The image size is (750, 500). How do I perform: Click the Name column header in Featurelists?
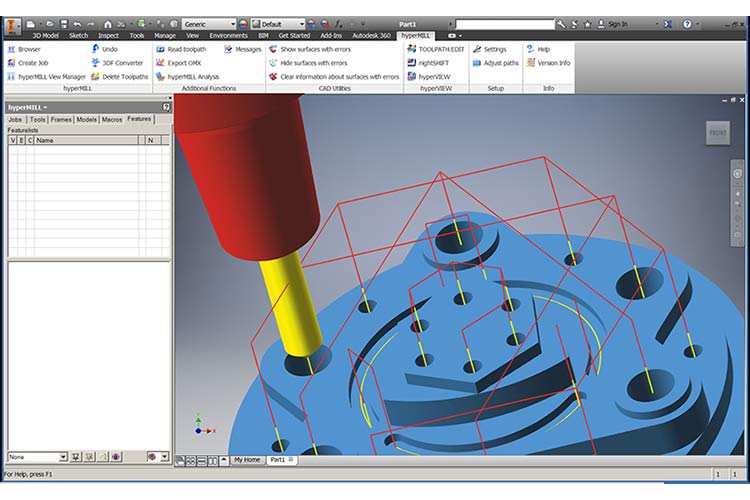coord(86,140)
